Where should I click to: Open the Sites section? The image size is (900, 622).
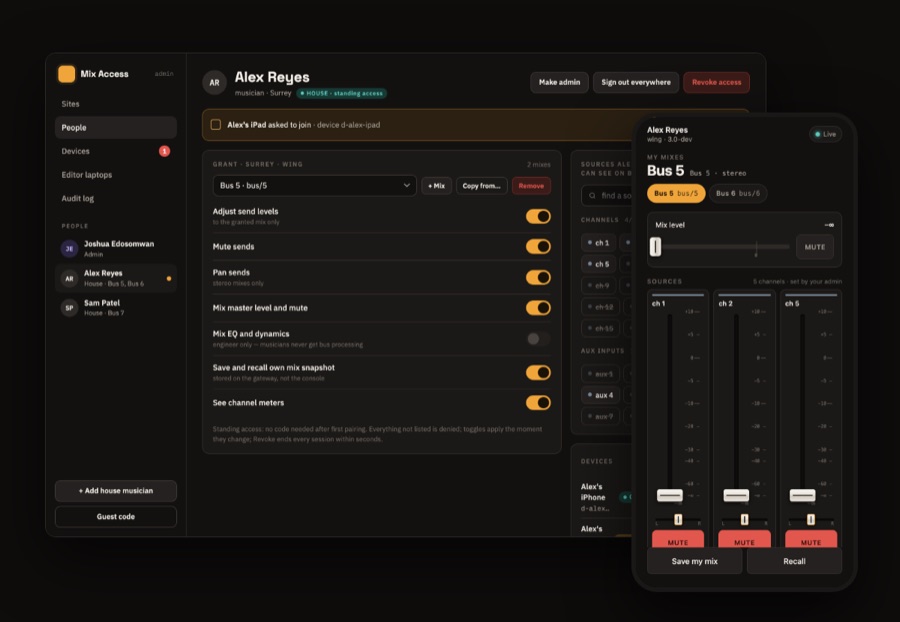(116, 104)
